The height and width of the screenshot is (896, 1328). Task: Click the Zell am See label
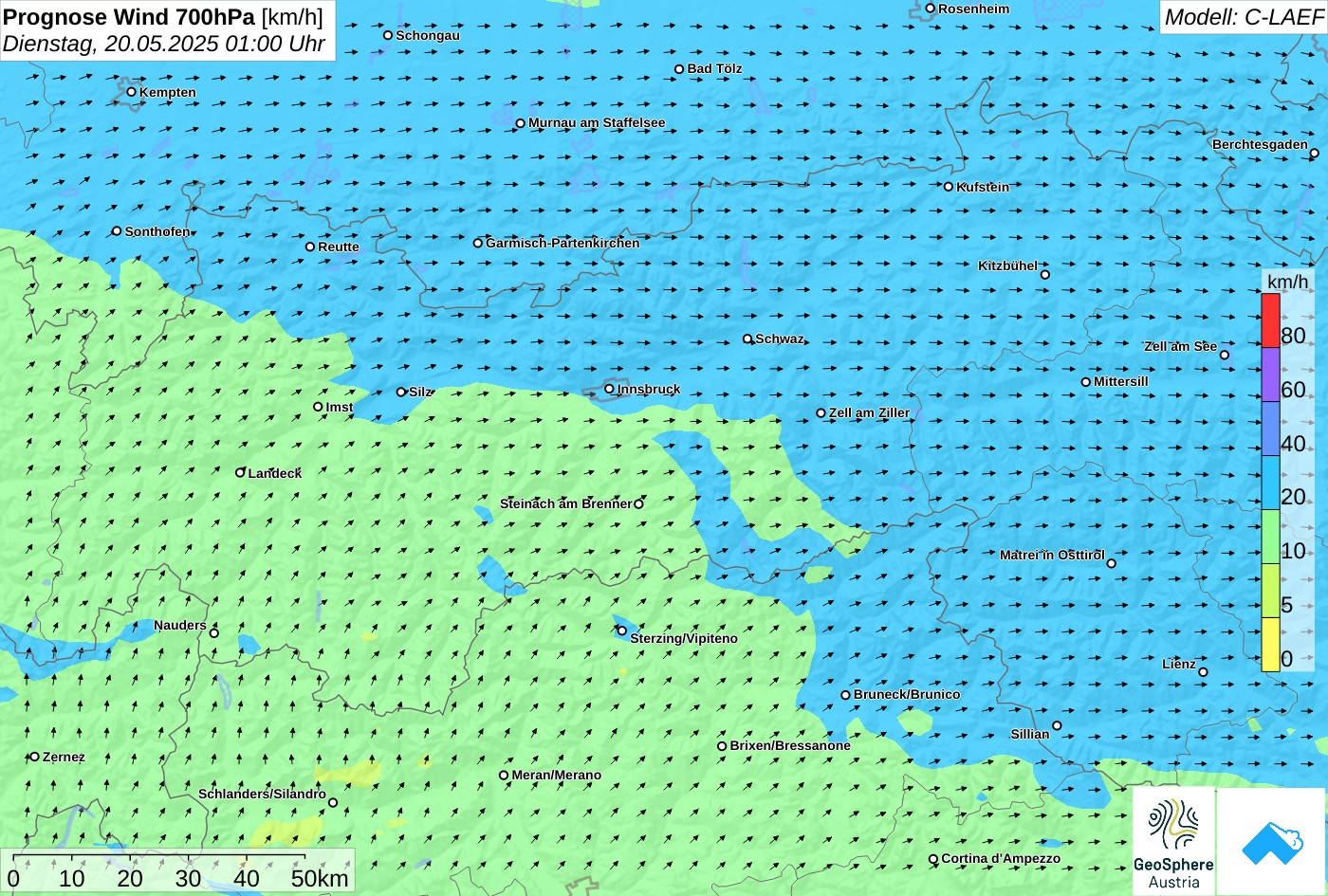pyautogui.click(x=1180, y=346)
